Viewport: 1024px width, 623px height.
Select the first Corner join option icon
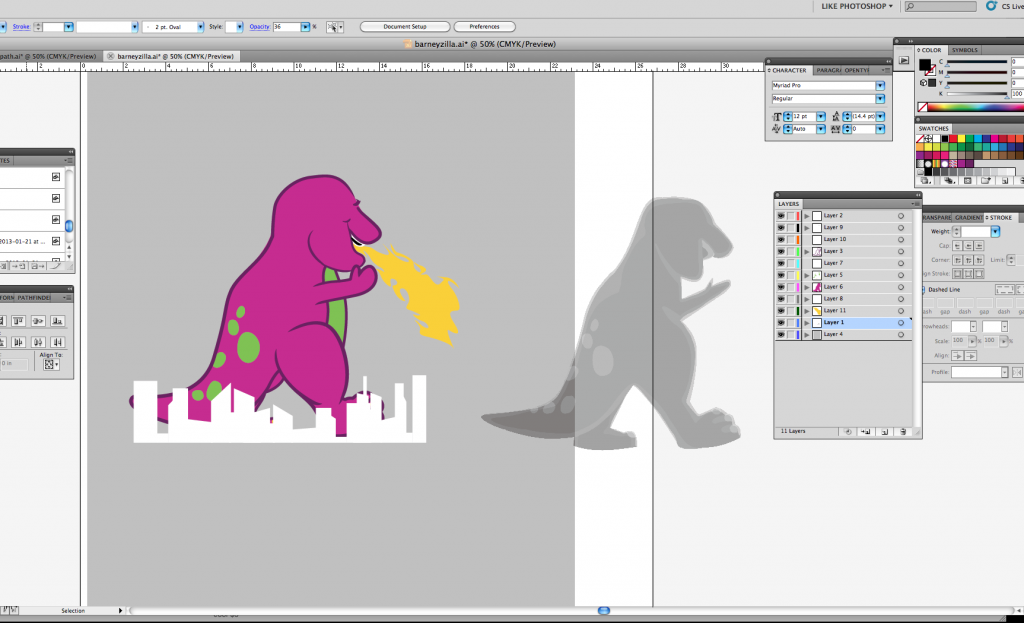pyautogui.click(x=957, y=260)
